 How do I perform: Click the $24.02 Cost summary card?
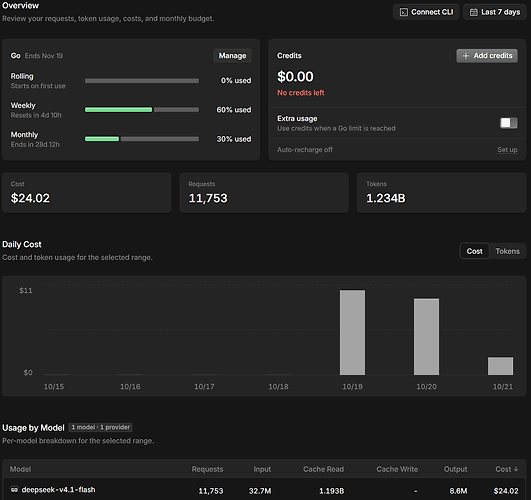click(87, 193)
